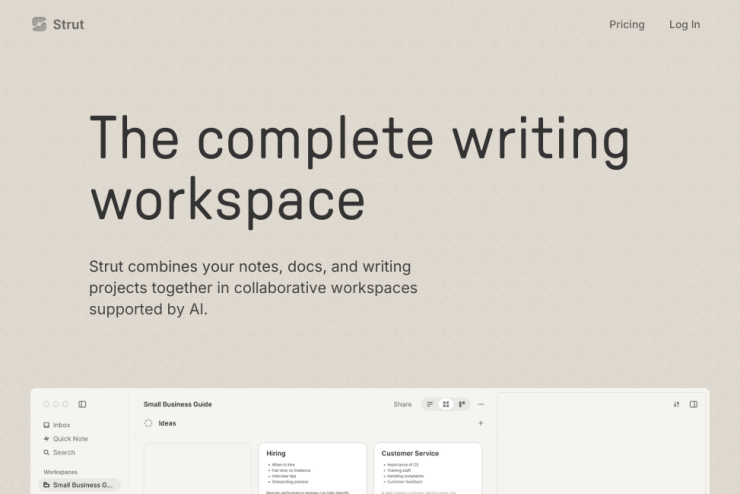
Task: Open the Log In page
Action: coord(684,25)
